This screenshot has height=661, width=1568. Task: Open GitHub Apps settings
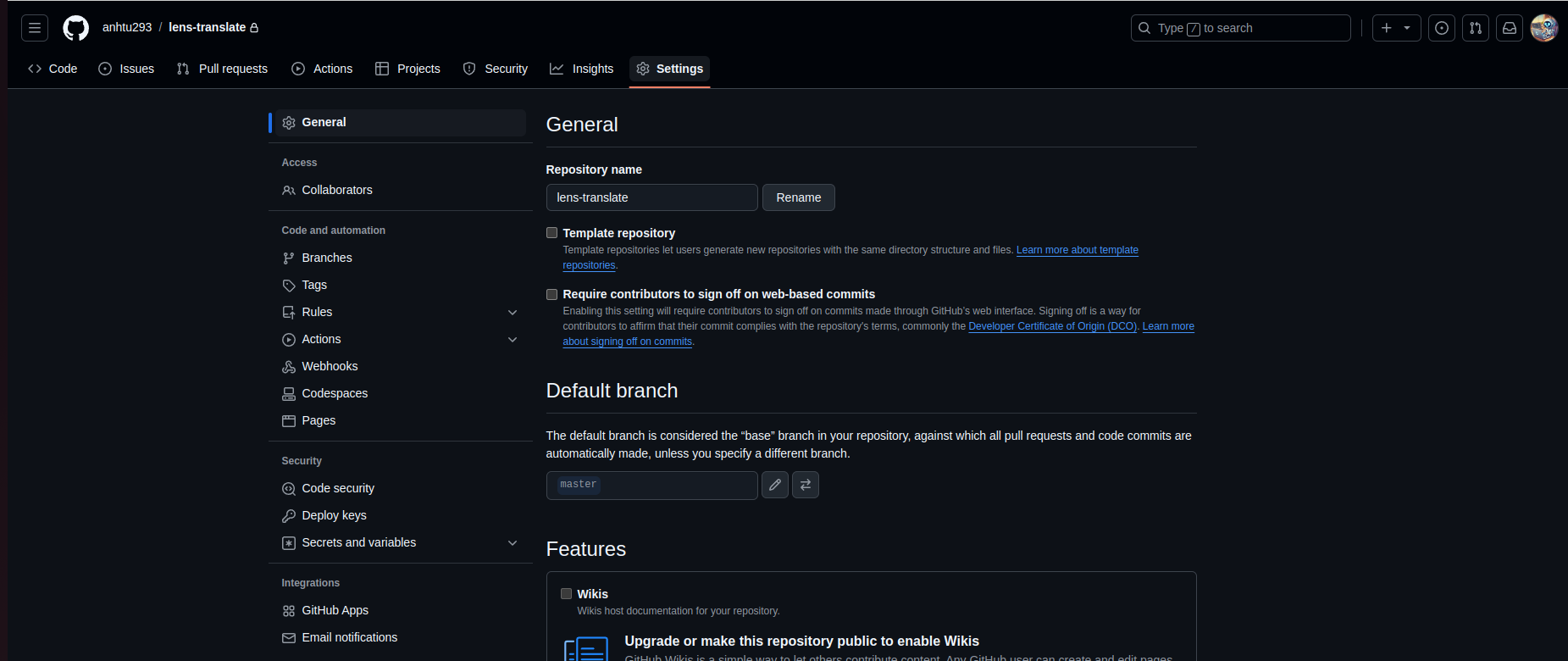tap(401, 611)
